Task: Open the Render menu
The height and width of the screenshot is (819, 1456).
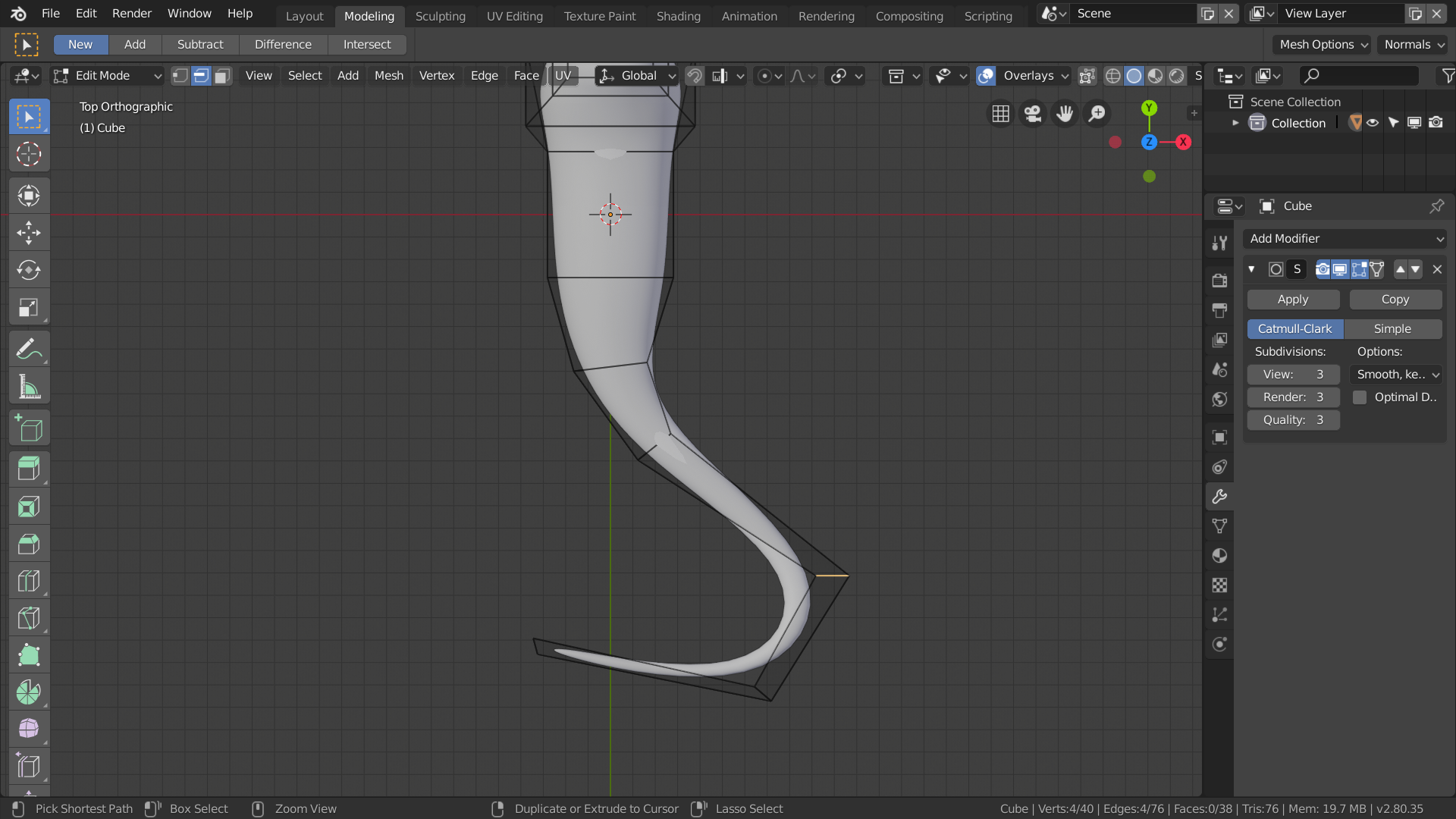Action: [x=132, y=14]
